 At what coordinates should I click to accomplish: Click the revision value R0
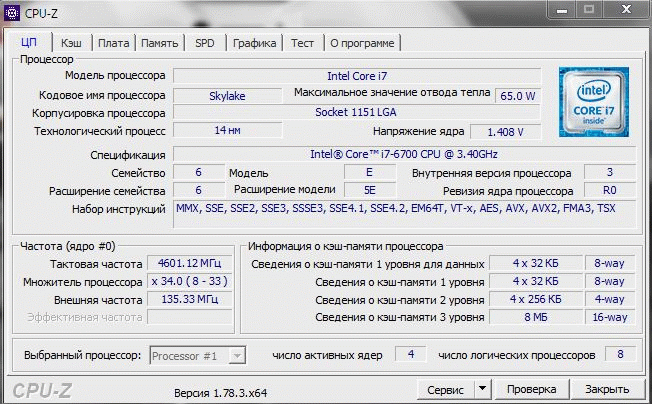click(610, 190)
